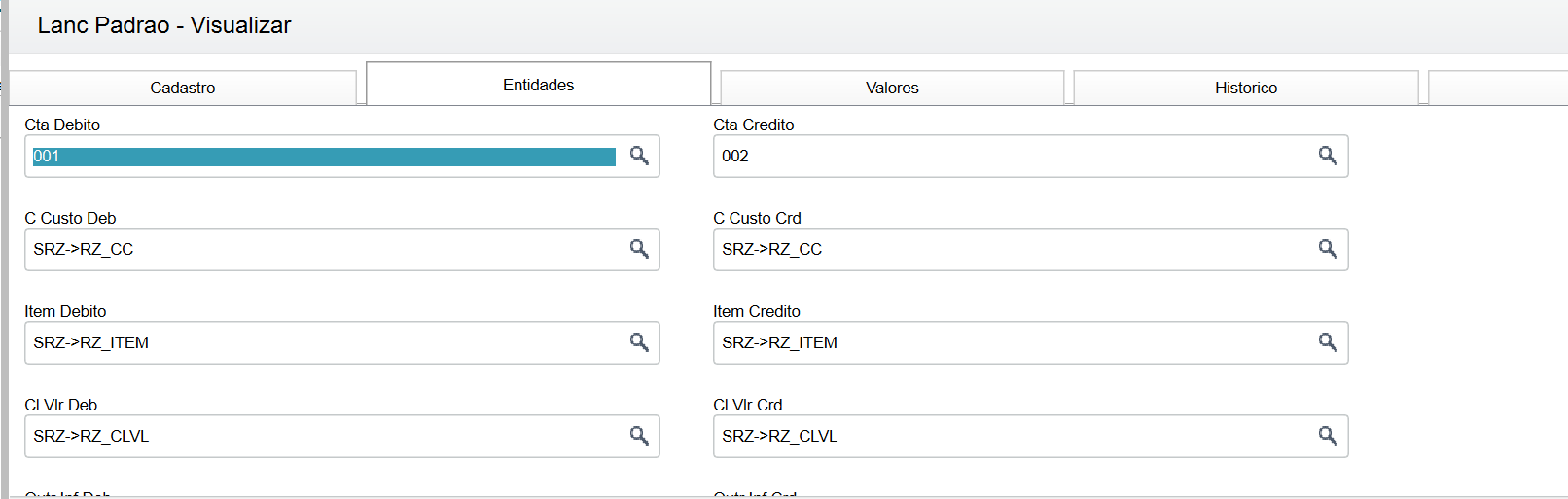Select the C Custo Crd input field

tap(1012, 250)
